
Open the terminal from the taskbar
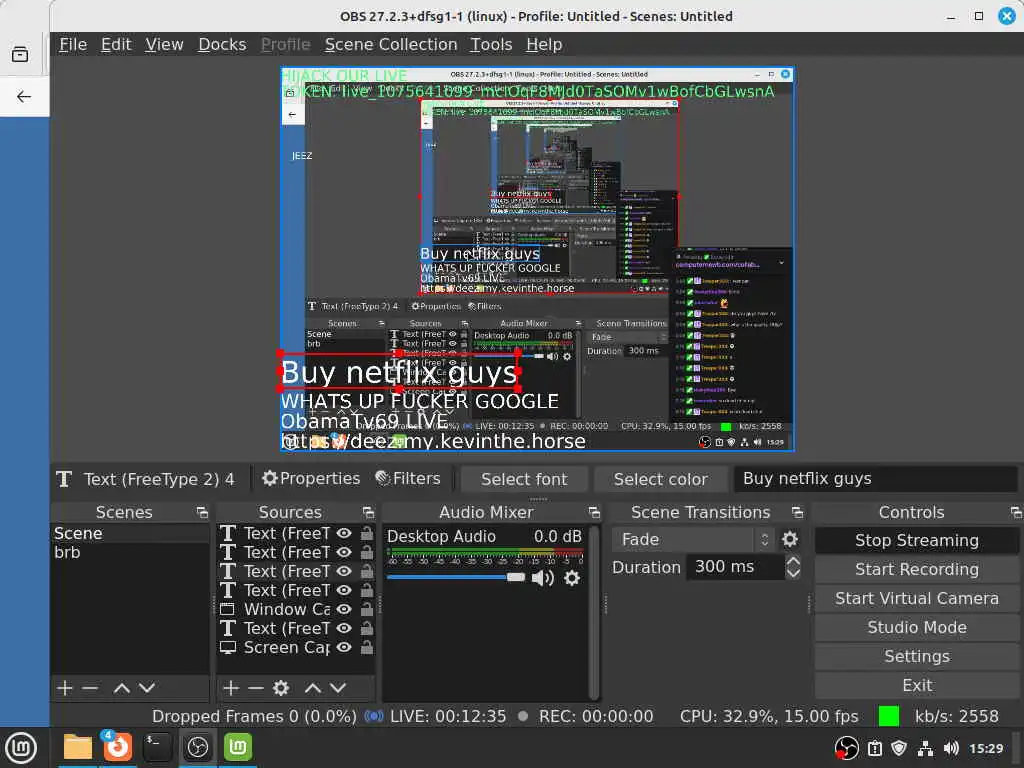[157, 748]
